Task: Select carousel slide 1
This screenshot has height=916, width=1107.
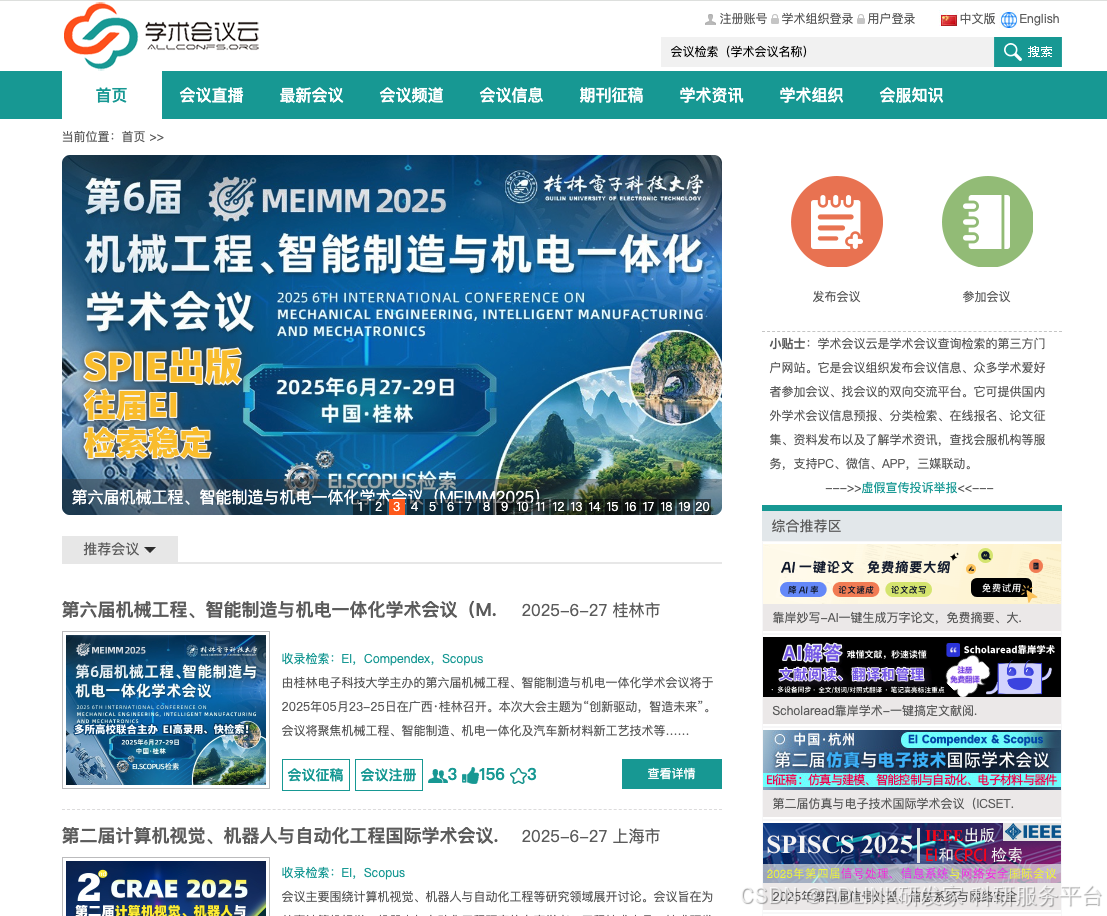Action: [361, 506]
